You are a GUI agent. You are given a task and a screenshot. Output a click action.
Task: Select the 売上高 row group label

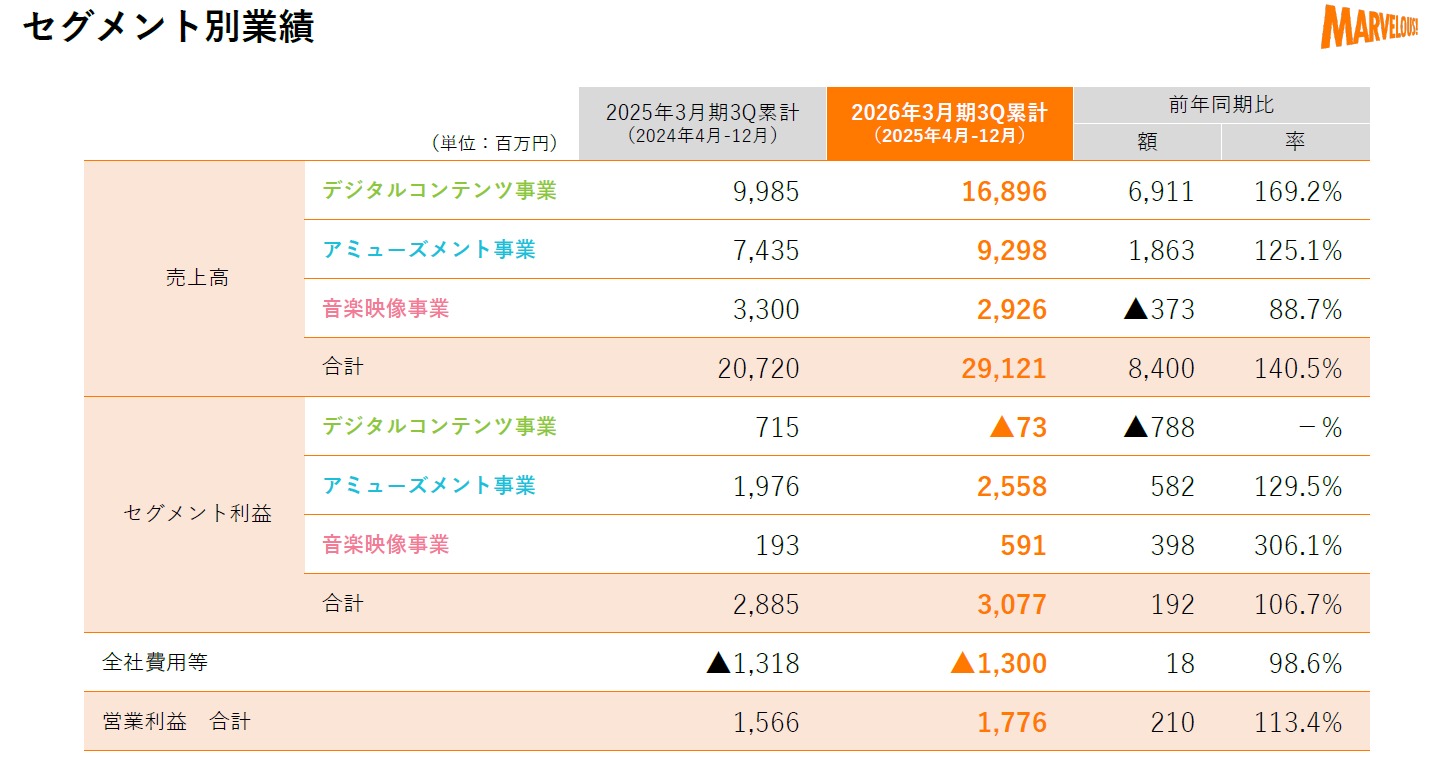pyautogui.click(x=197, y=278)
